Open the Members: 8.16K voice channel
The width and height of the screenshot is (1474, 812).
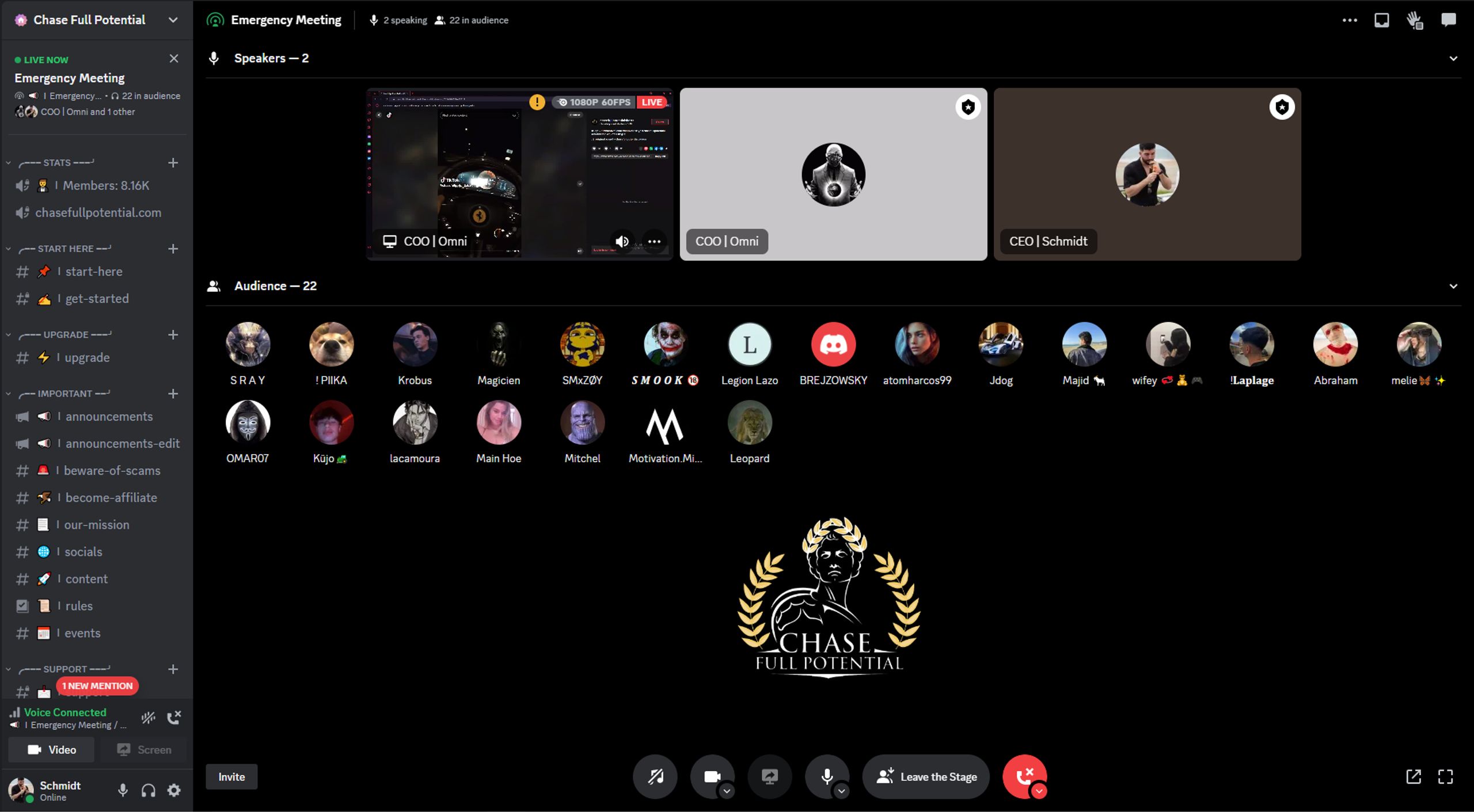coord(97,186)
